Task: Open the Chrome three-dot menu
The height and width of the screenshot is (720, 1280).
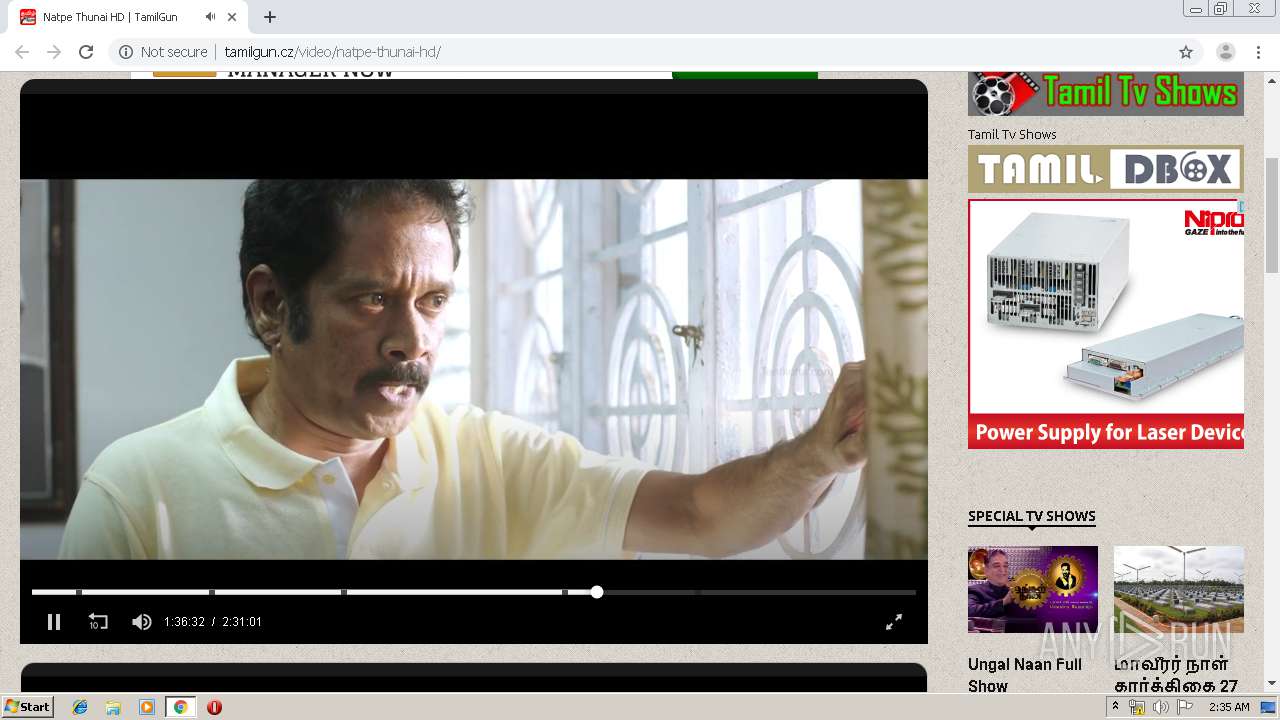Action: coord(1258,52)
